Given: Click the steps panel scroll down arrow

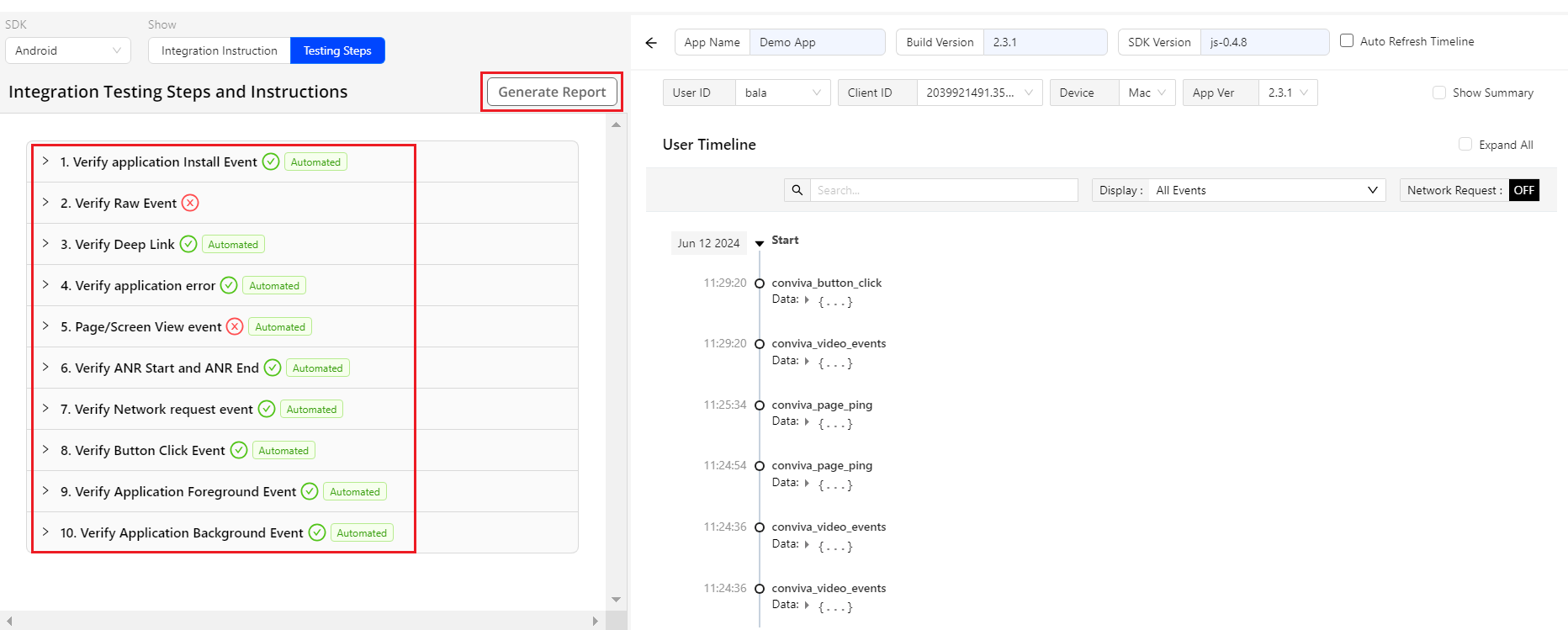Looking at the screenshot, I should coord(617,600).
